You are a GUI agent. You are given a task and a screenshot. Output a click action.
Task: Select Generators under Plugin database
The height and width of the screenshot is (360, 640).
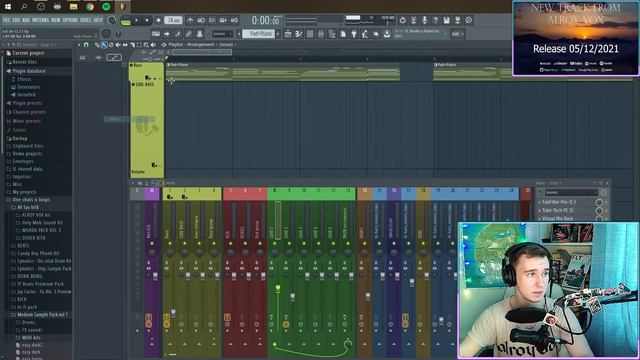coord(28,87)
